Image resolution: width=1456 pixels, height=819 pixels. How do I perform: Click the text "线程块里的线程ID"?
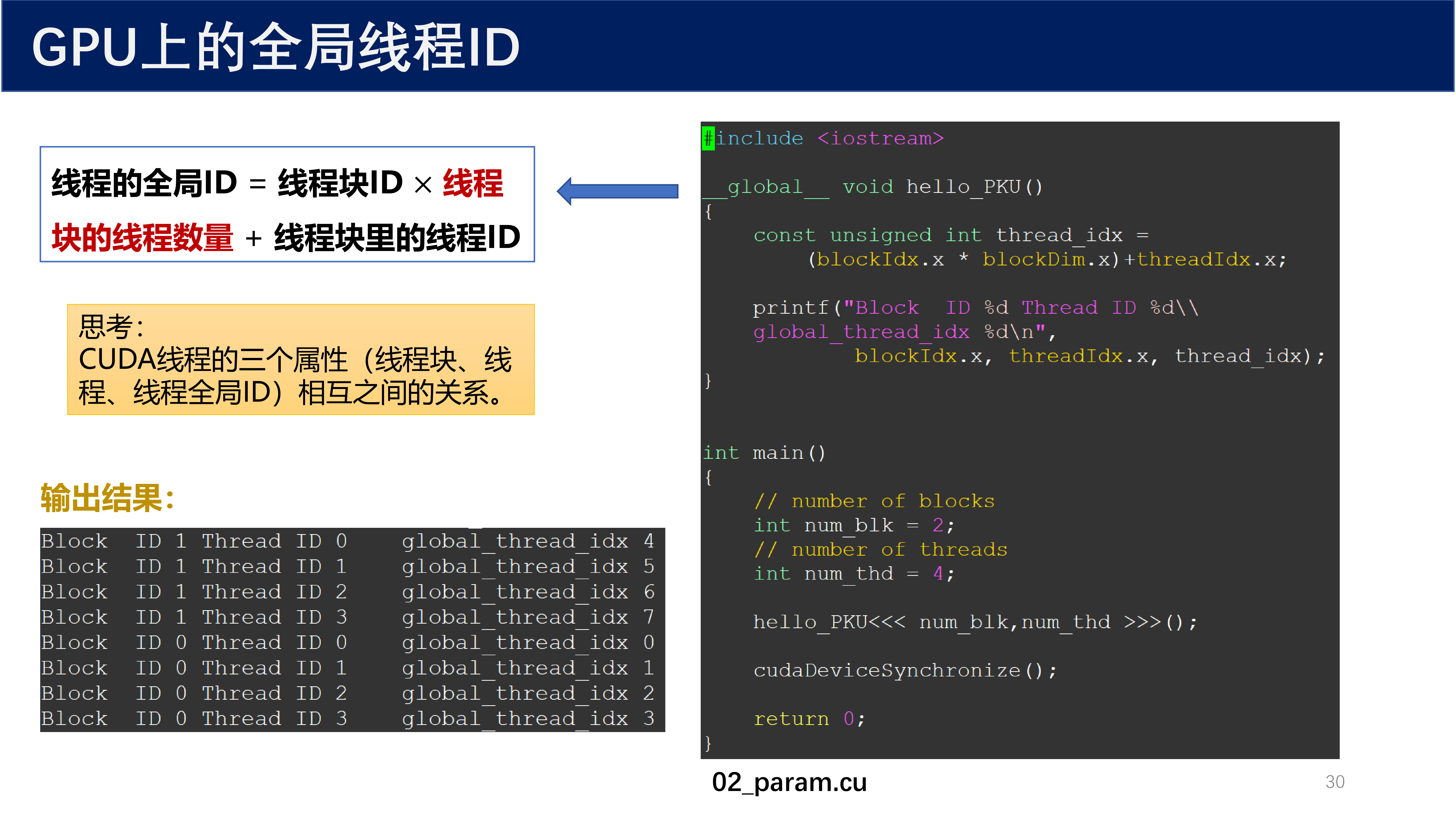pos(397,237)
